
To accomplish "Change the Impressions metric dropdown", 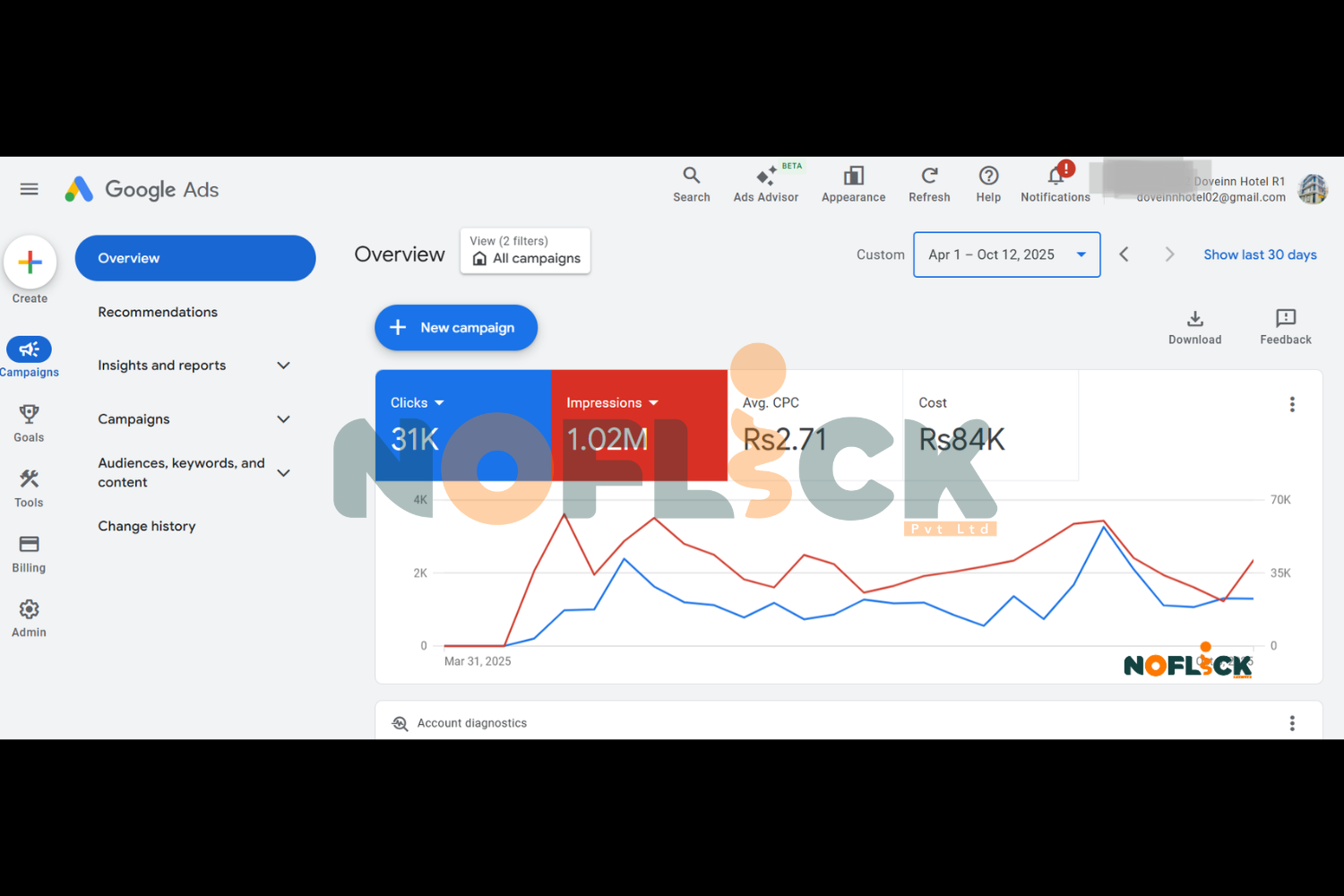I will pyautogui.click(x=613, y=403).
